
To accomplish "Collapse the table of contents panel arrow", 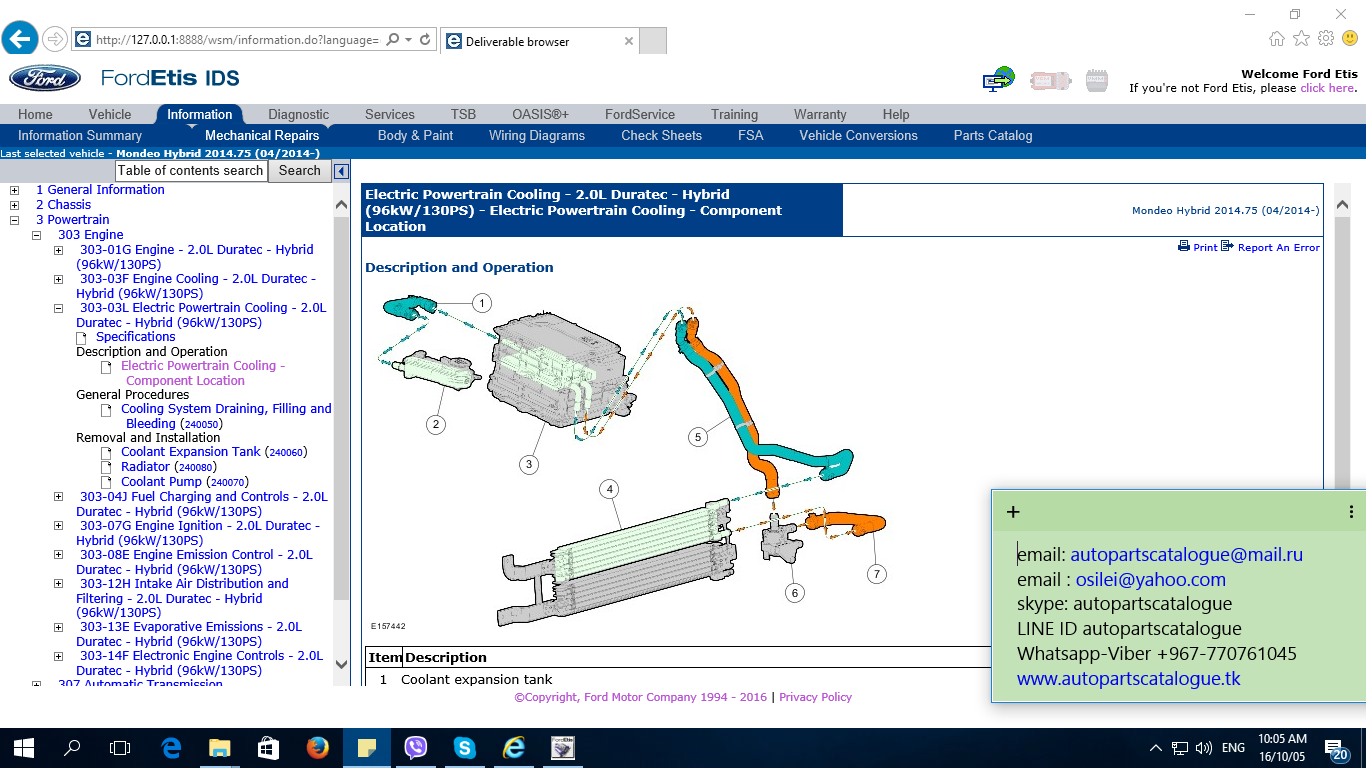I will click(x=341, y=171).
